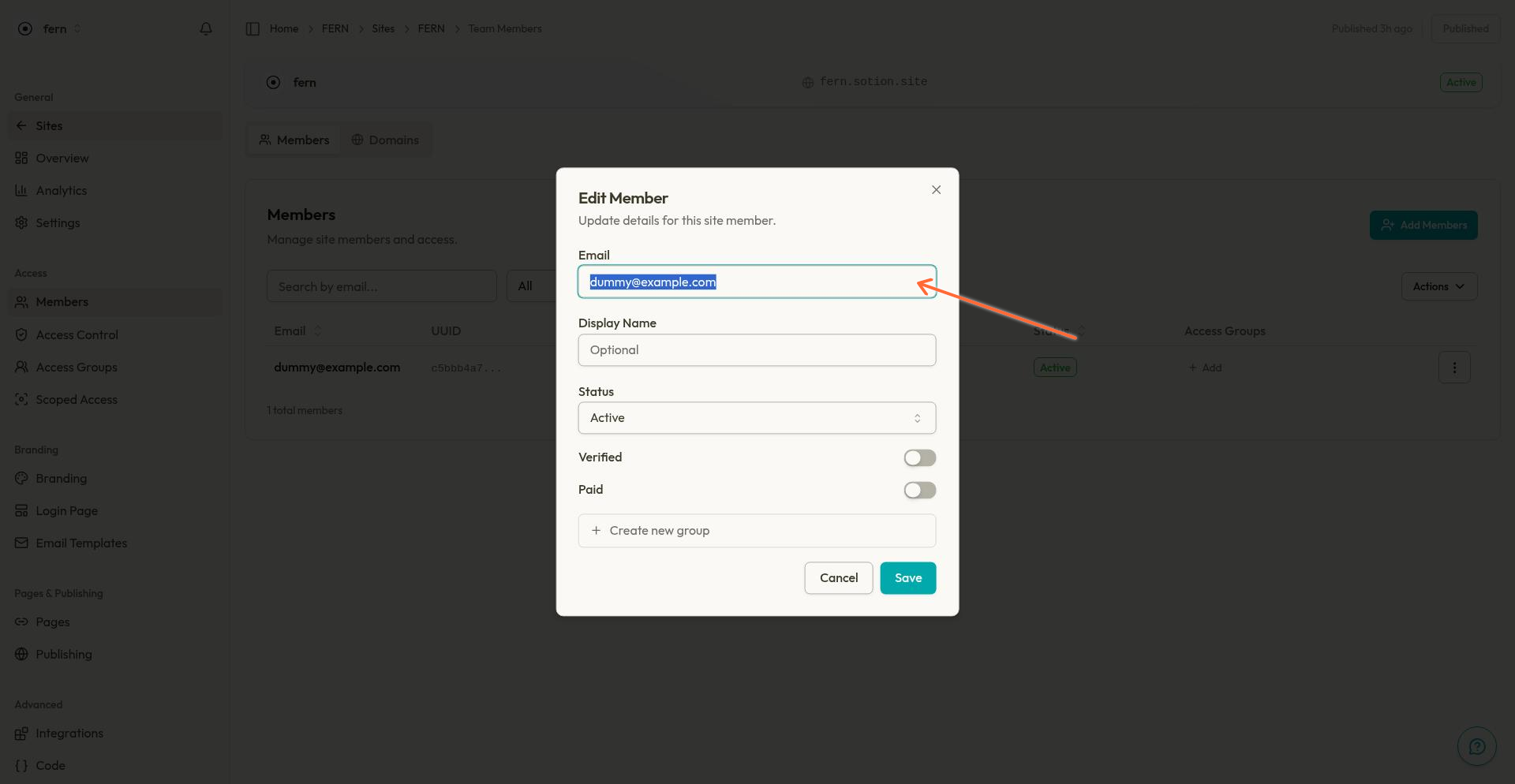
Task: Go back to Sites in sidebar
Action: [115, 125]
